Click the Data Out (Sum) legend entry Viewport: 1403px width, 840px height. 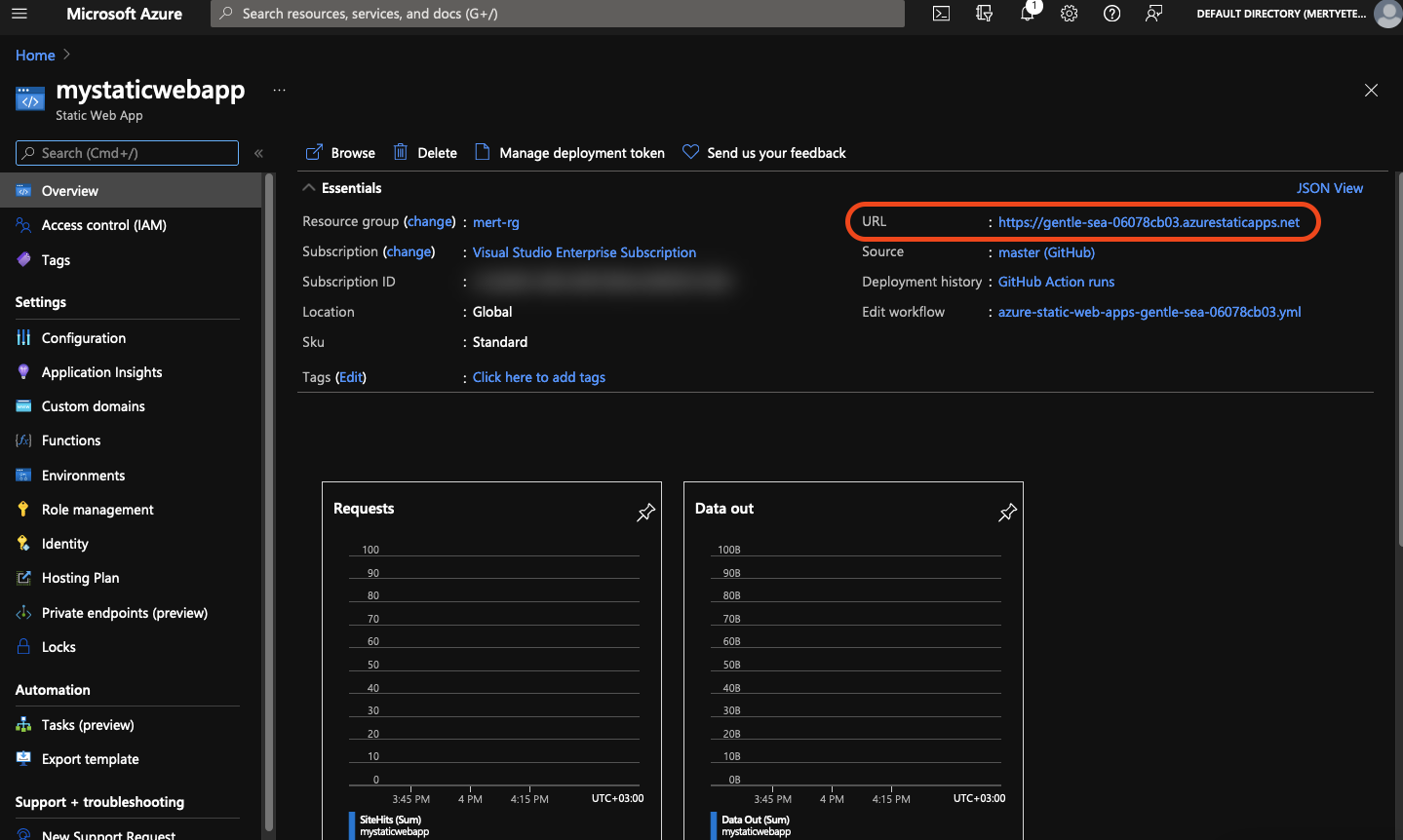click(x=756, y=820)
